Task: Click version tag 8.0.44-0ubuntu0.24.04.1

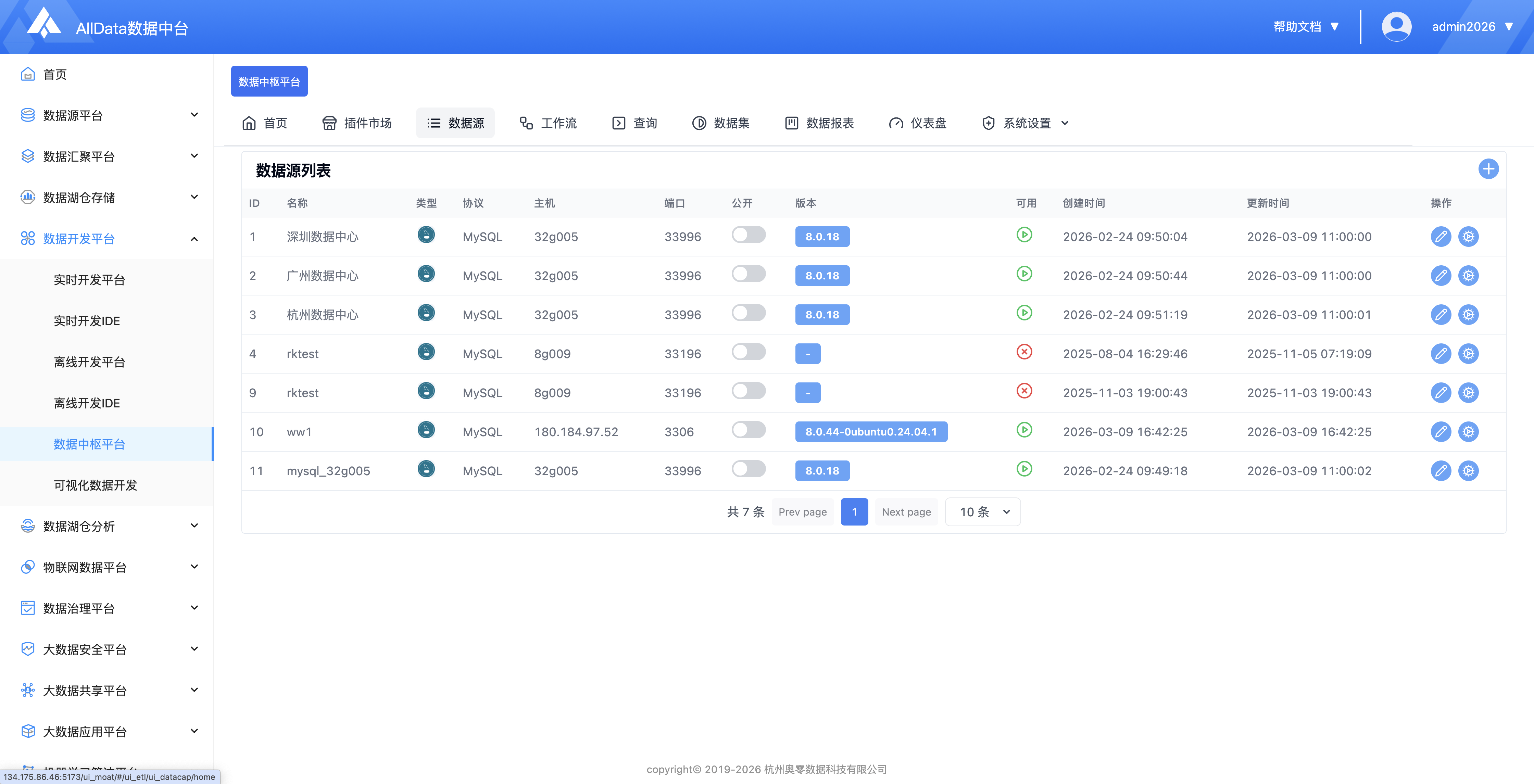Action: (871, 432)
